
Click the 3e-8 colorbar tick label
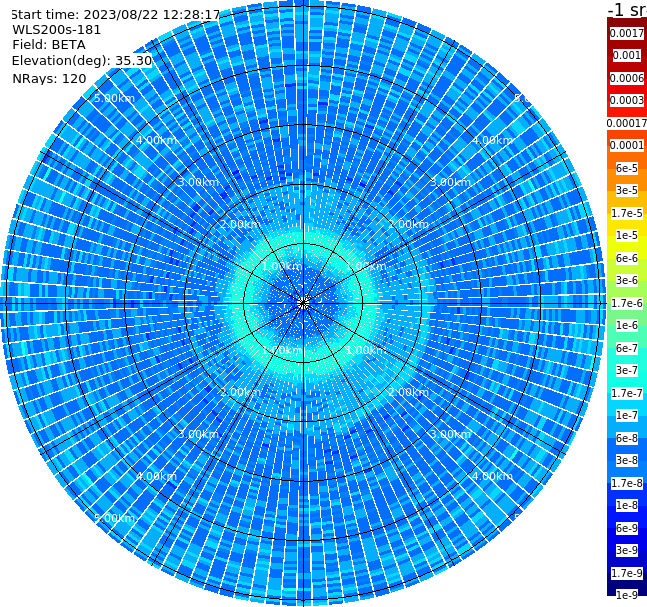(x=627, y=460)
